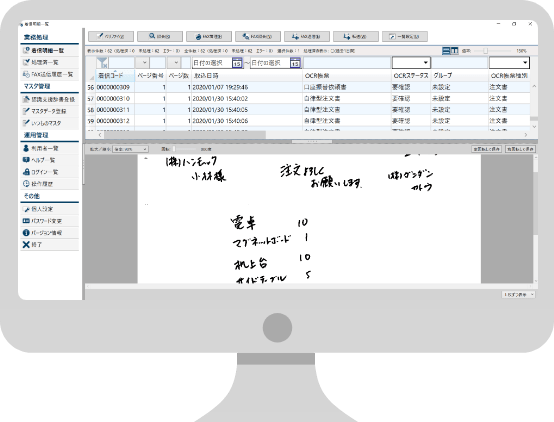Click the table's scroll up arrow
The height and width of the screenshot is (422, 554).
pyautogui.click(x=534, y=86)
